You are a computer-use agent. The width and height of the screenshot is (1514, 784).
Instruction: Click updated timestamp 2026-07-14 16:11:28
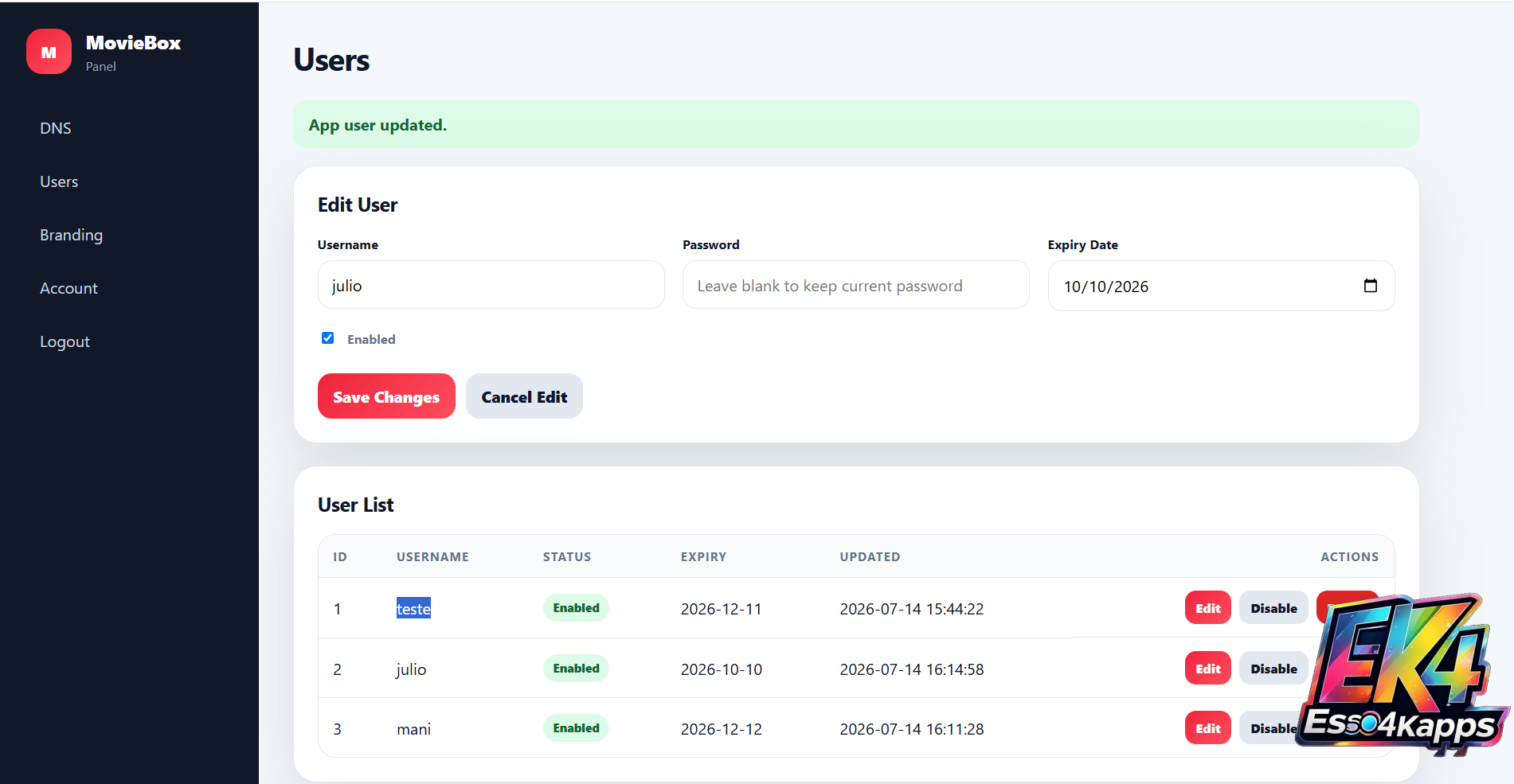click(911, 729)
